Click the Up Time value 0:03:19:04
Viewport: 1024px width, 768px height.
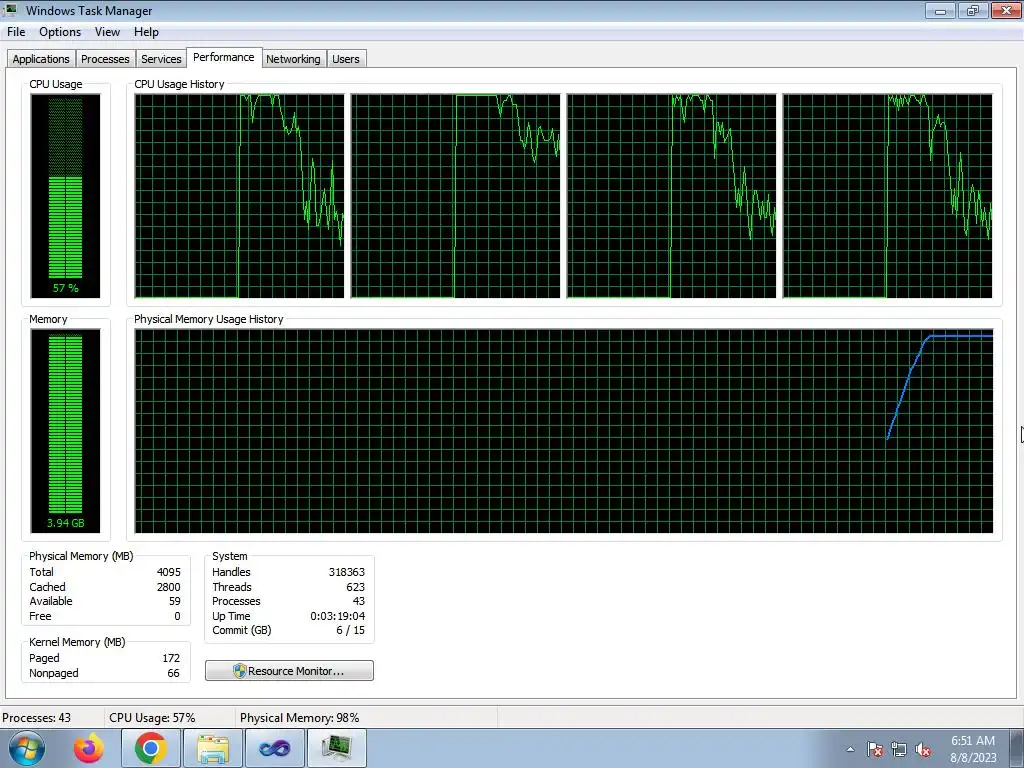coord(338,616)
